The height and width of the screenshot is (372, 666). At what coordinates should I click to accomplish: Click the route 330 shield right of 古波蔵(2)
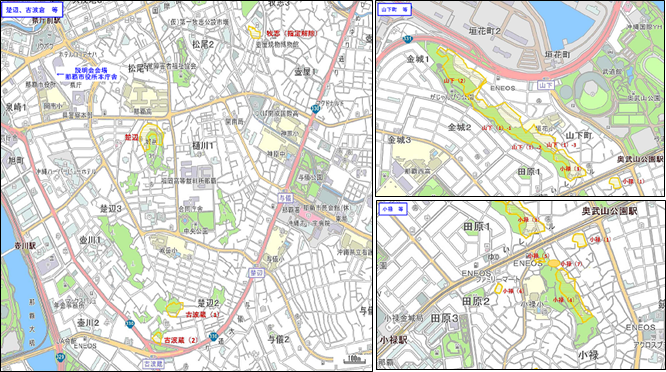[x=213, y=337]
